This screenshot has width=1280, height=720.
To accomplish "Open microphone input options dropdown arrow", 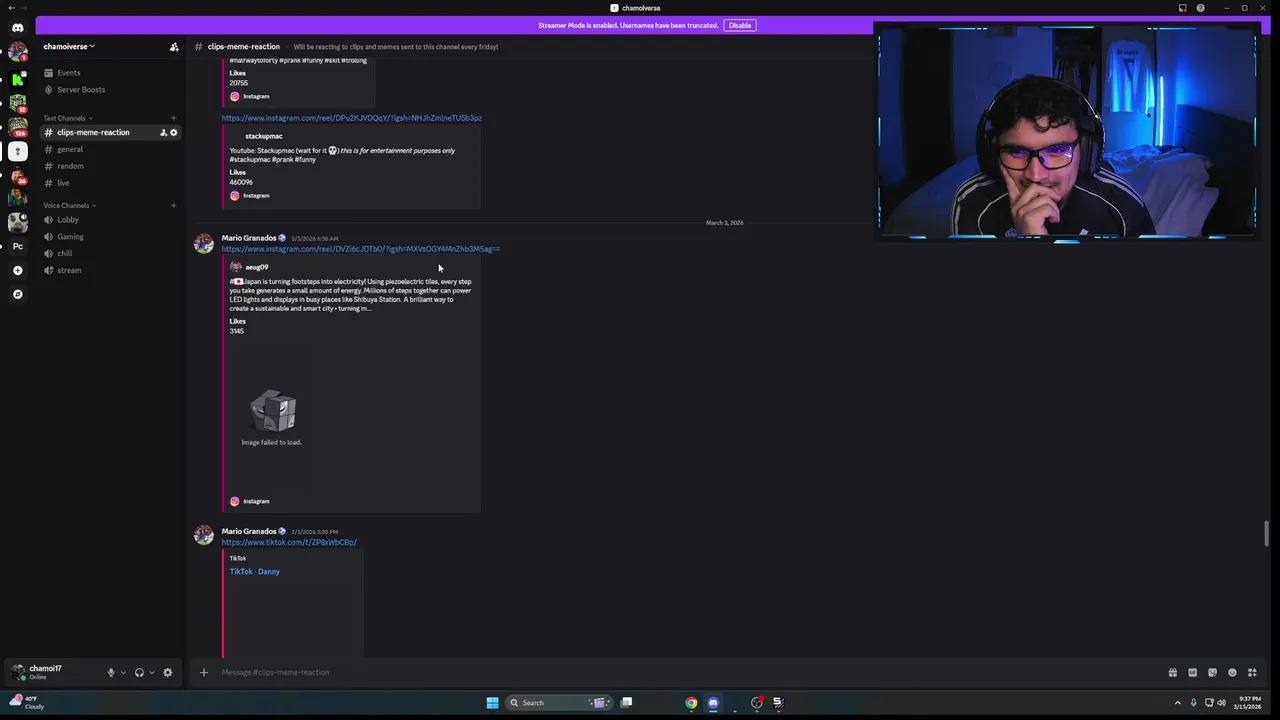I will [123, 673].
